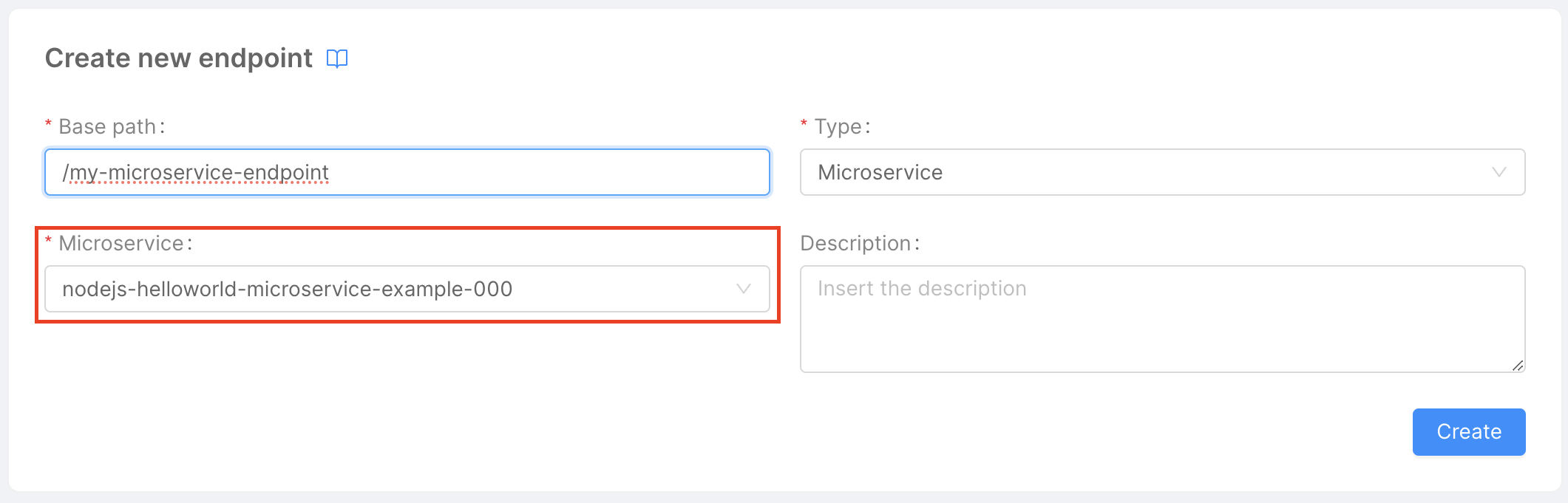Image resolution: width=1568 pixels, height=503 pixels.
Task: Click the dropdown chevron on Type field
Action: [1499, 172]
